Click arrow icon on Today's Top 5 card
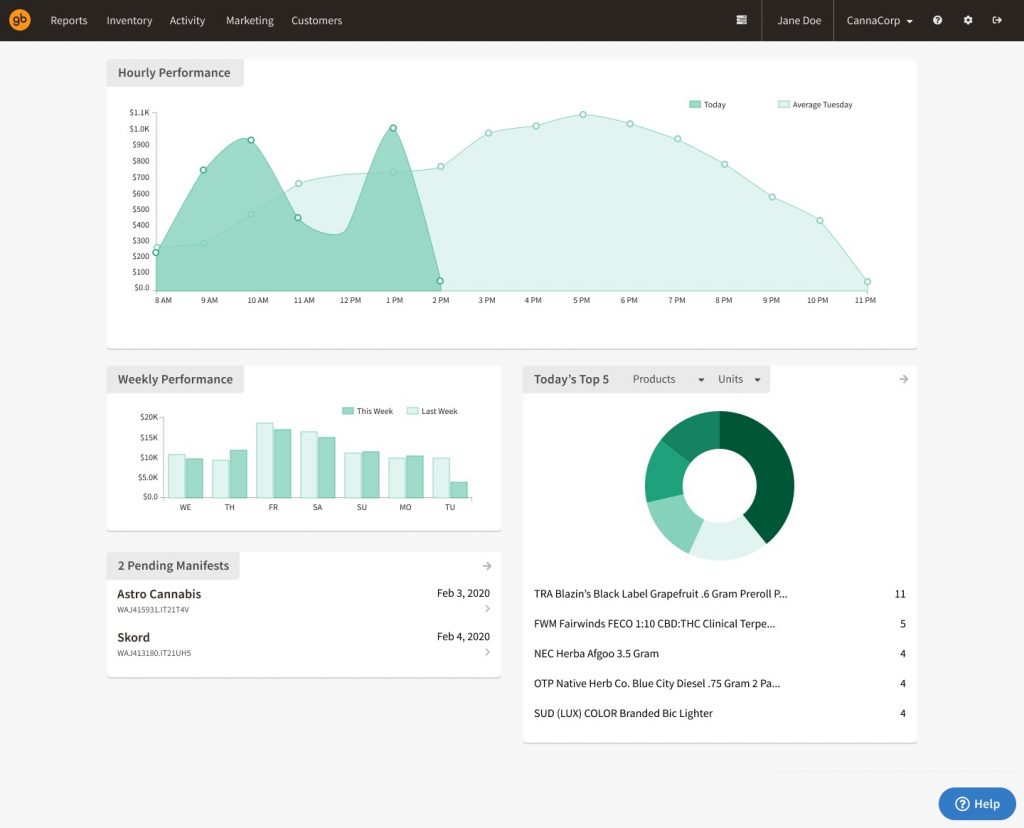 point(903,379)
